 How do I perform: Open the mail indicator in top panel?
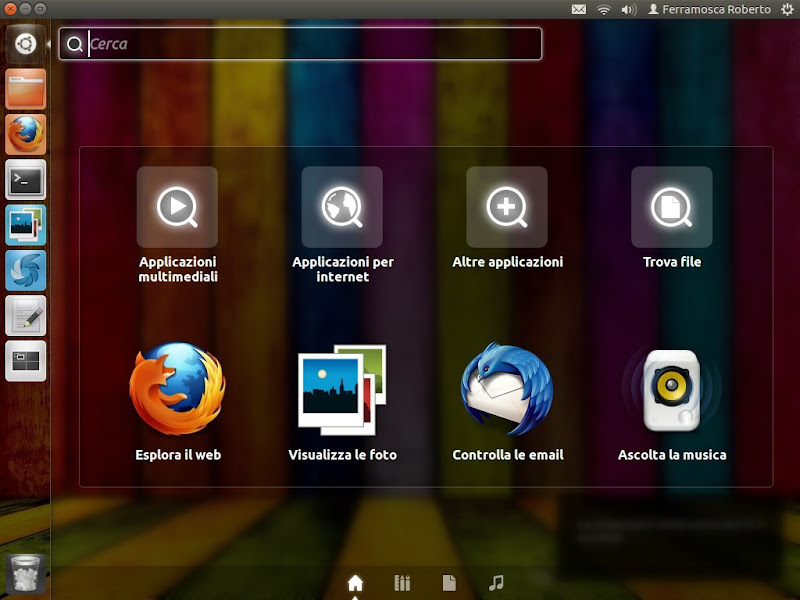click(x=579, y=9)
